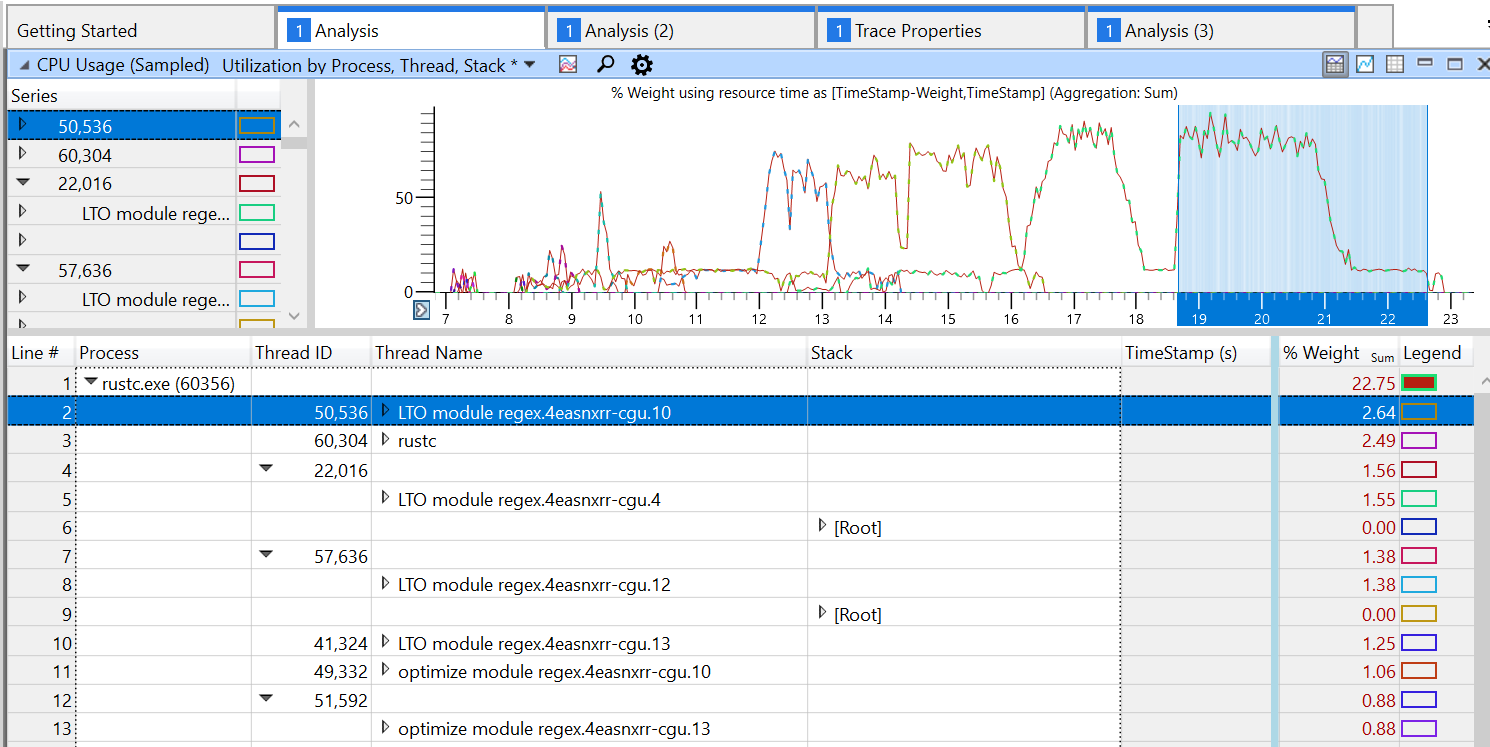Viewport: 1490px width, 747px height.
Task: Expand series 50,536 in Series list
Action: pyautogui.click(x=23, y=126)
